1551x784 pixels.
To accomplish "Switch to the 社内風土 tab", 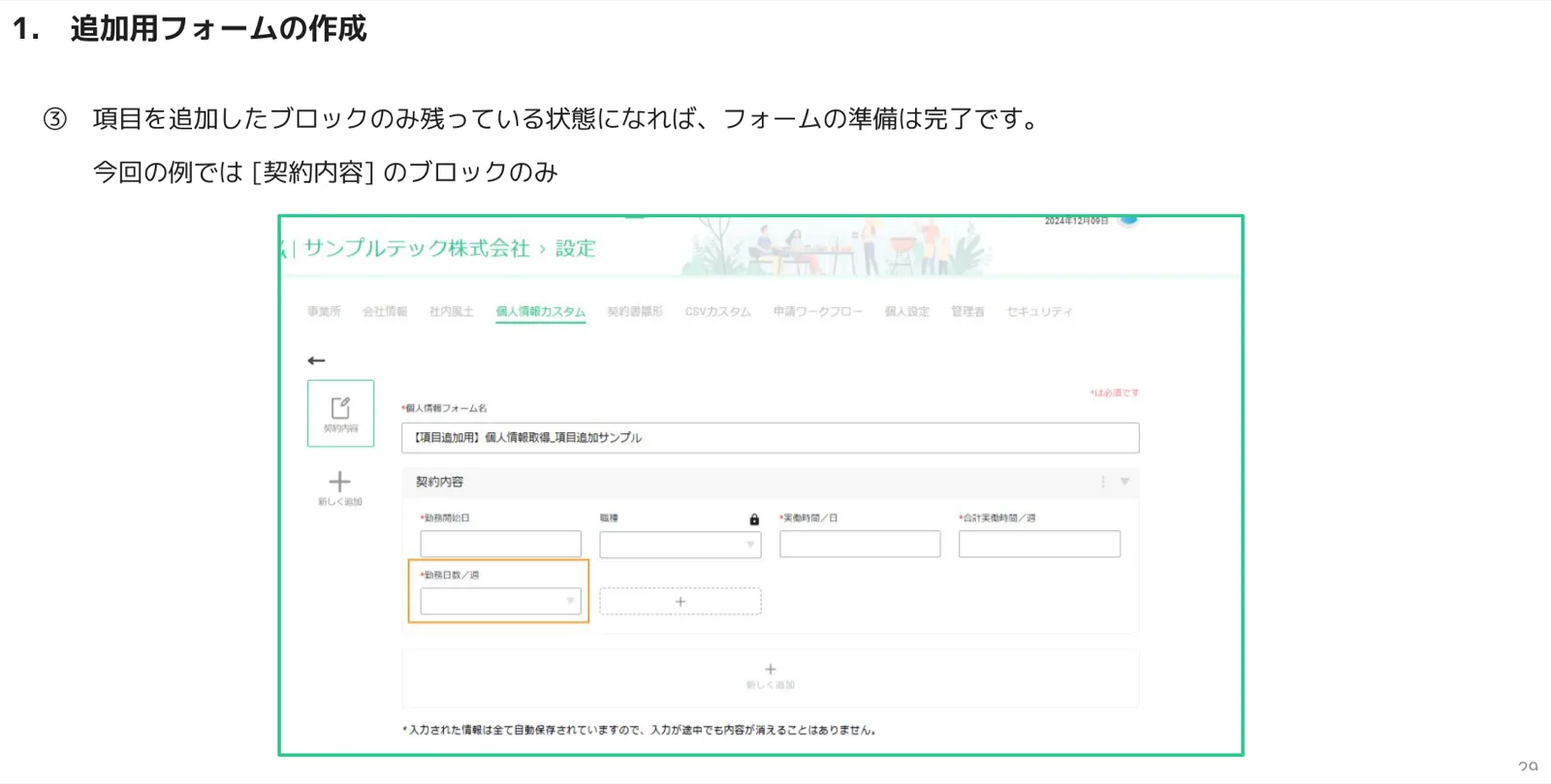I will pyautogui.click(x=452, y=312).
